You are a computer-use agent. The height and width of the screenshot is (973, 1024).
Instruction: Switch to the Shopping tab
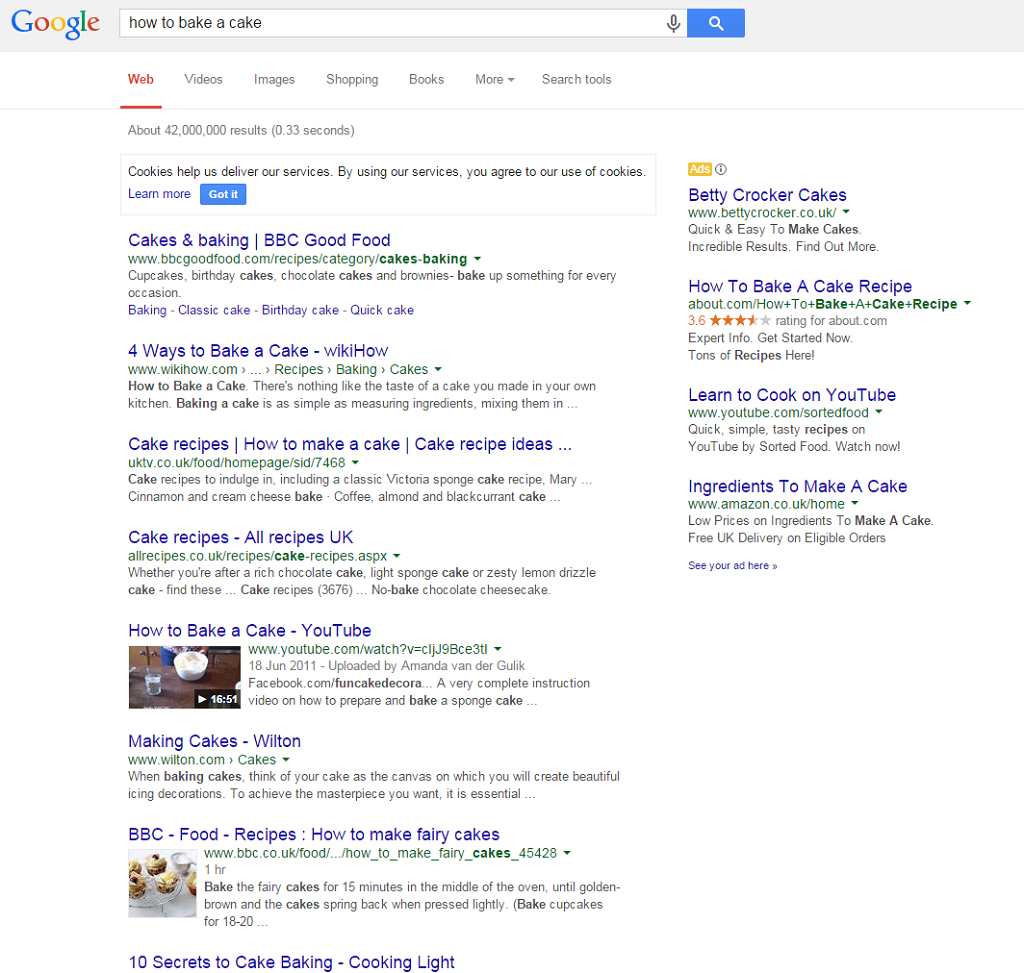352,80
